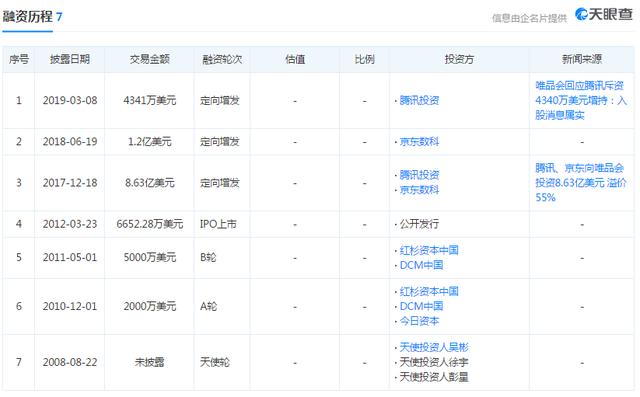Select date cell 2018-06-19
The image size is (640, 397).
pos(70,142)
